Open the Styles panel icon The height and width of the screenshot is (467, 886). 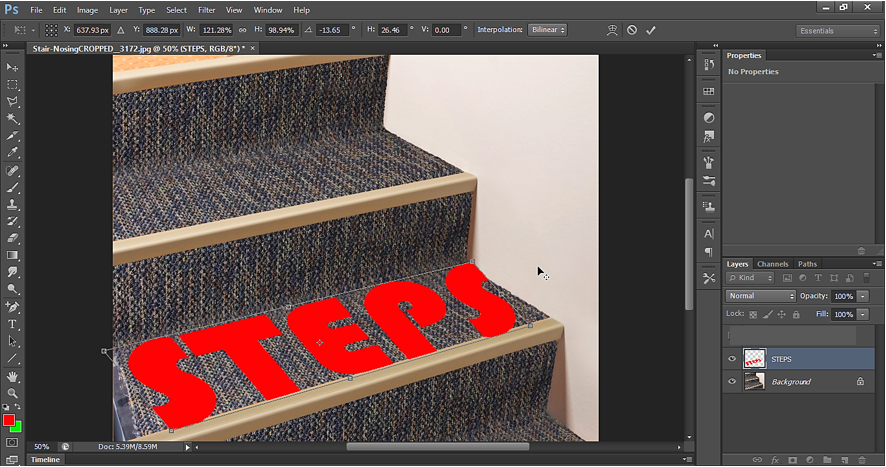click(x=709, y=136)
